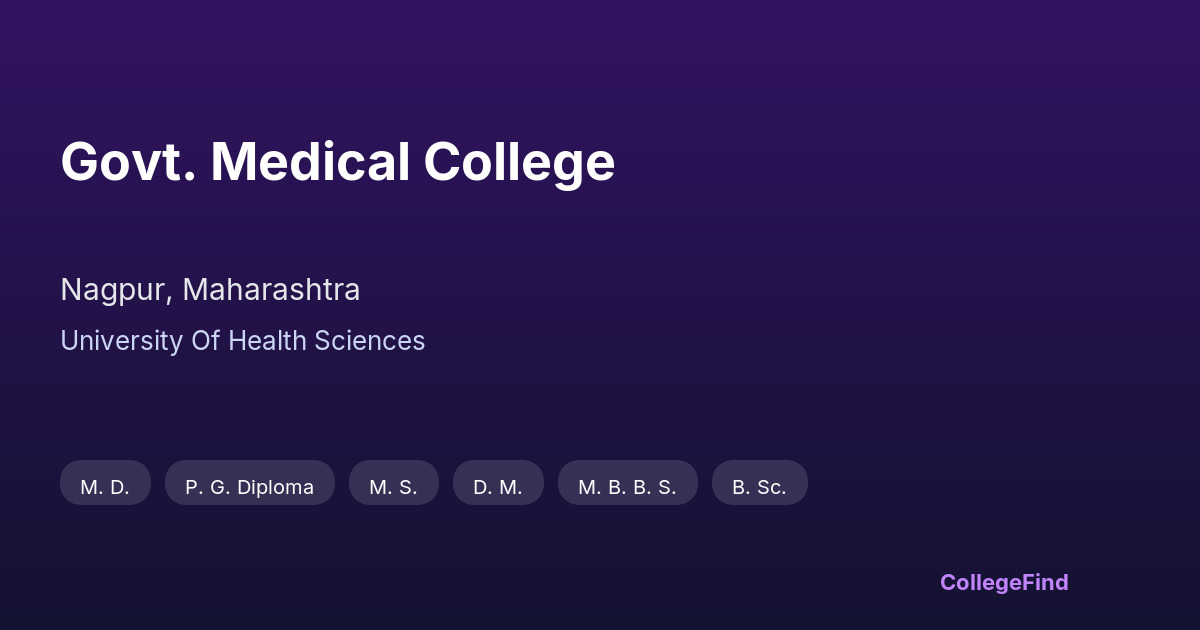This screenshot has height=630, width=1200.
Task: Select the Nagpur, Maharashtra location text
Action: [210, 290]
